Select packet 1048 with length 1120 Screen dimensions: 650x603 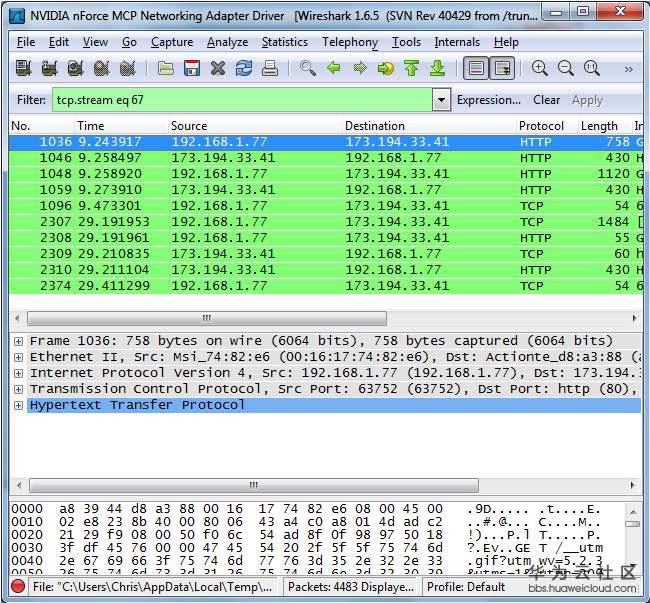(x=326, y=174)
